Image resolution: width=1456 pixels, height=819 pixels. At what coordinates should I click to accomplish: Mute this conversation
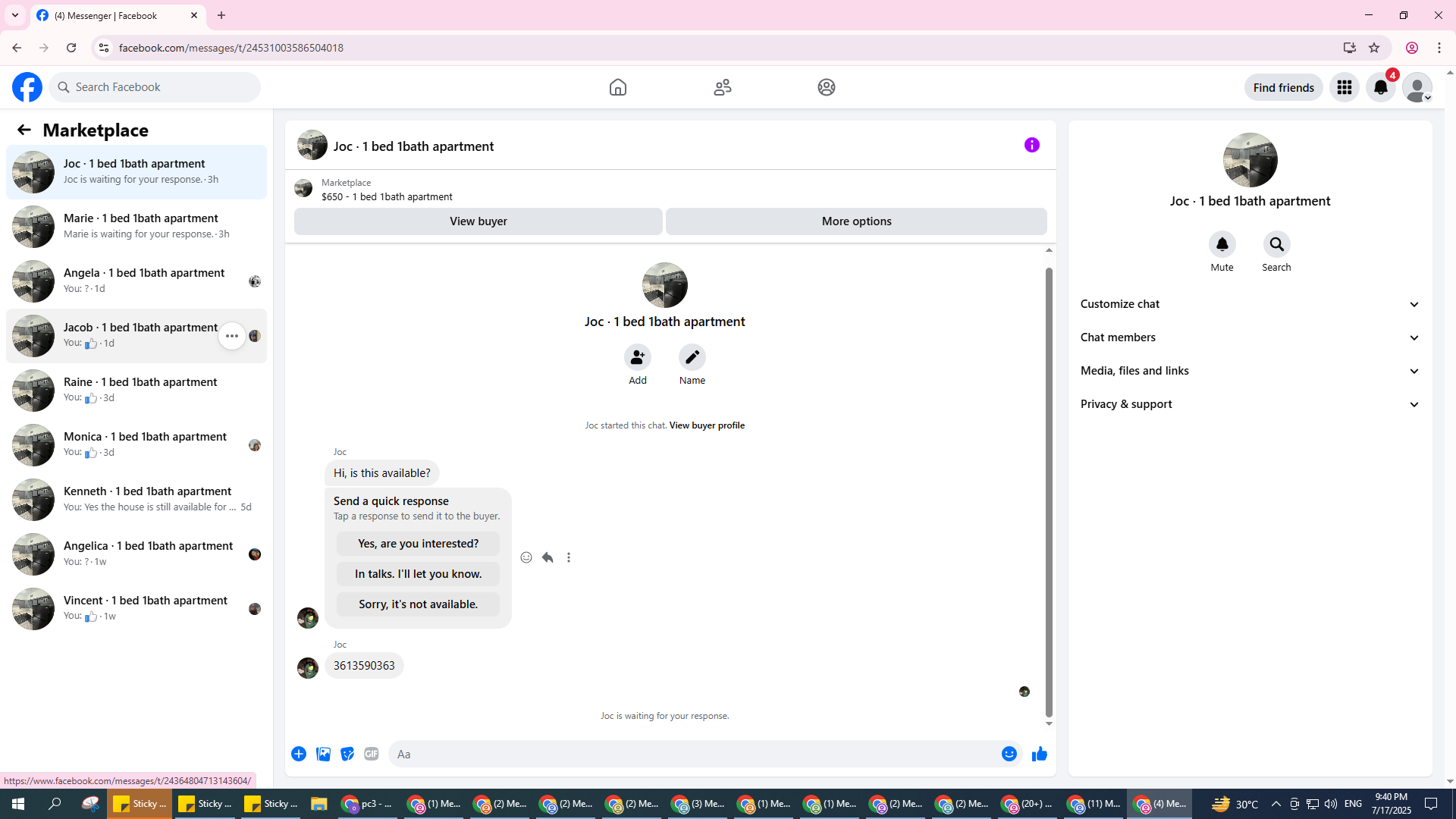click(1222, 244)
